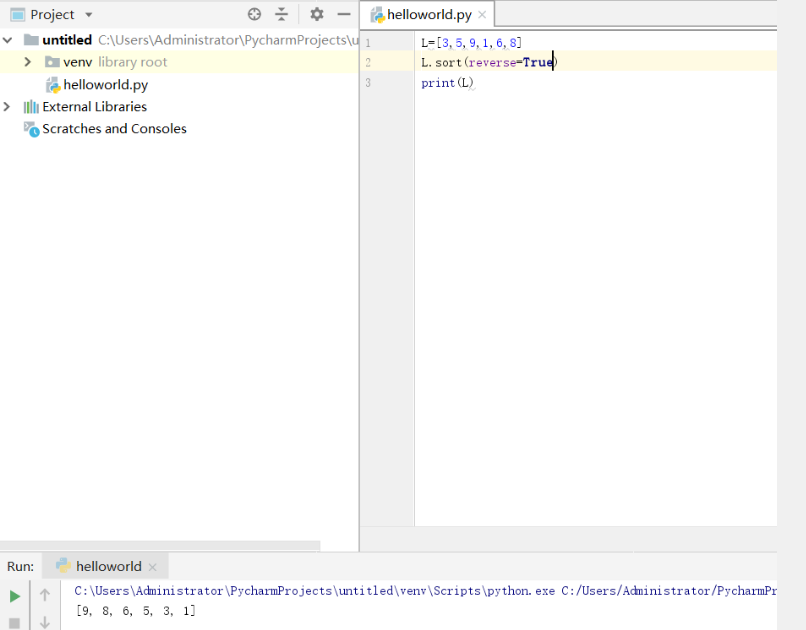
Task: Expand the External Libraries node
Action: coord(7,107)
